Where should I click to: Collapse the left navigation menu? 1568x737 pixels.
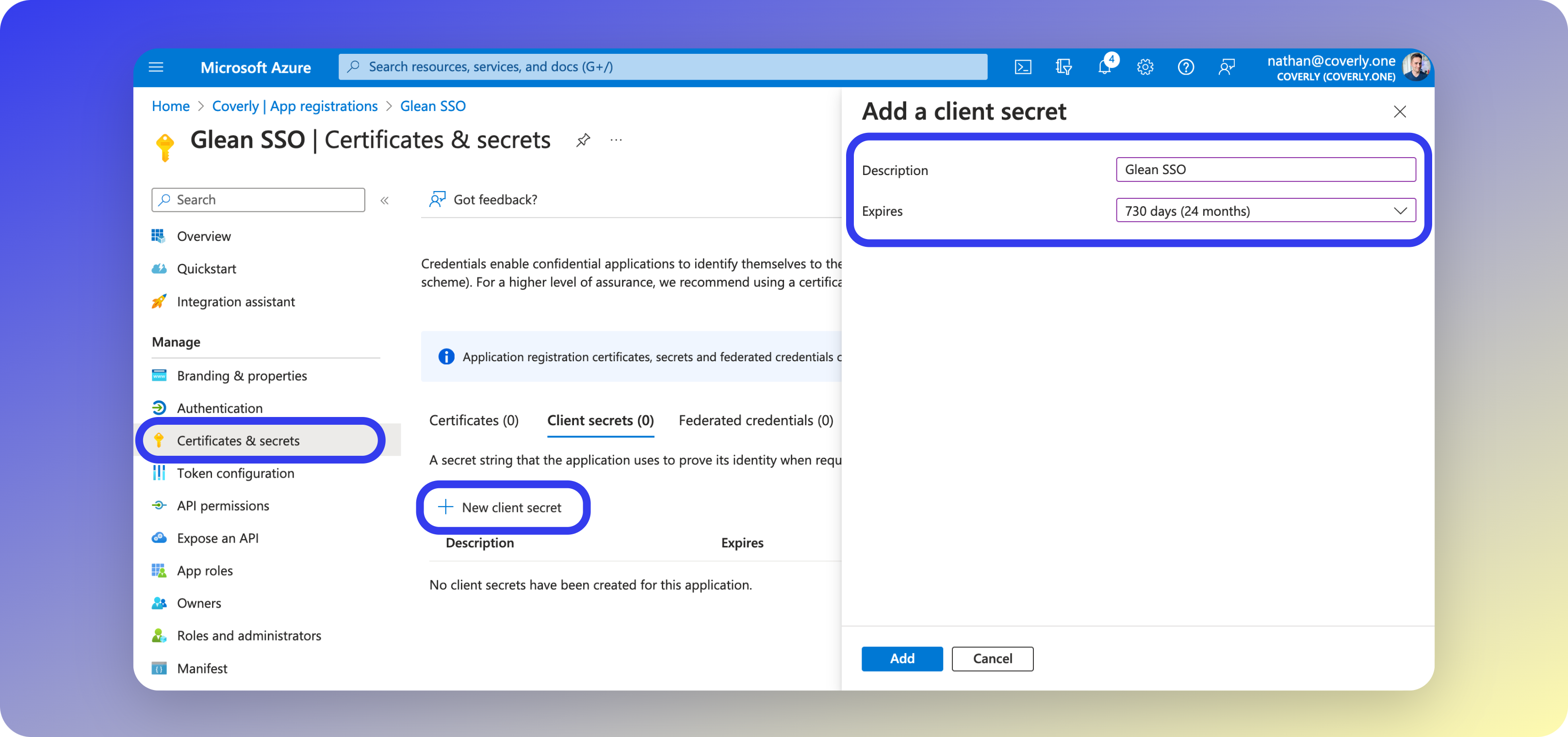(x=385, y=200)
